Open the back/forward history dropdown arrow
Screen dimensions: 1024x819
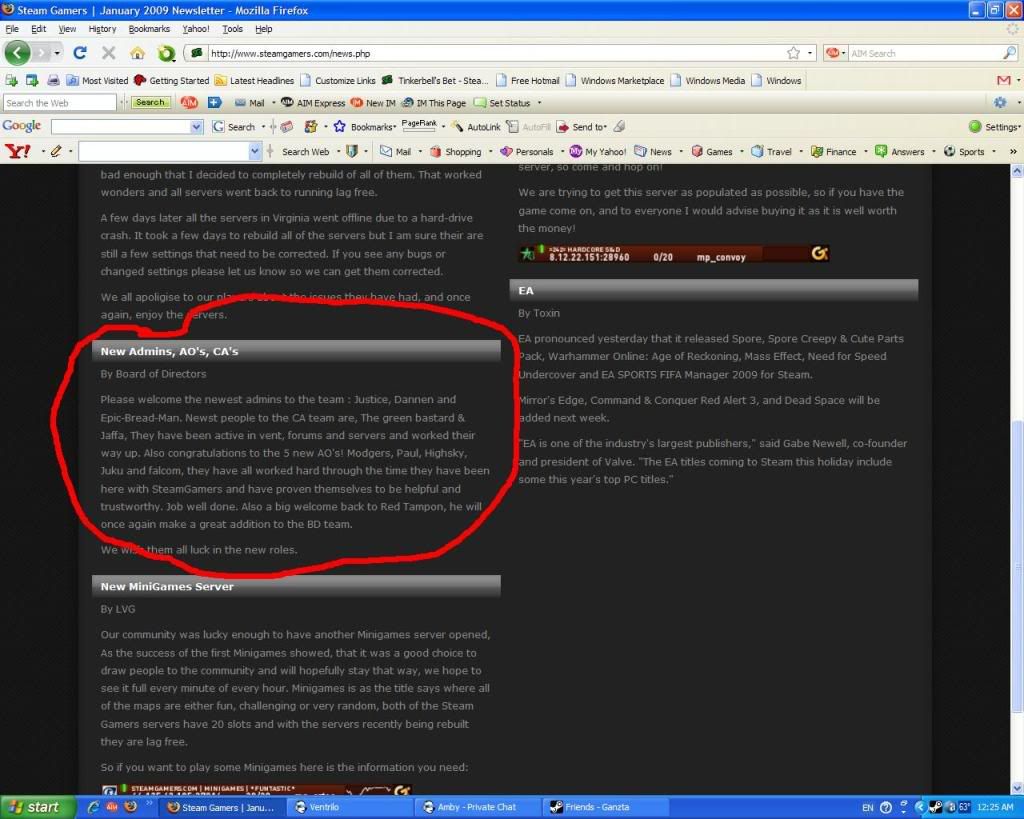coord(57,53)
